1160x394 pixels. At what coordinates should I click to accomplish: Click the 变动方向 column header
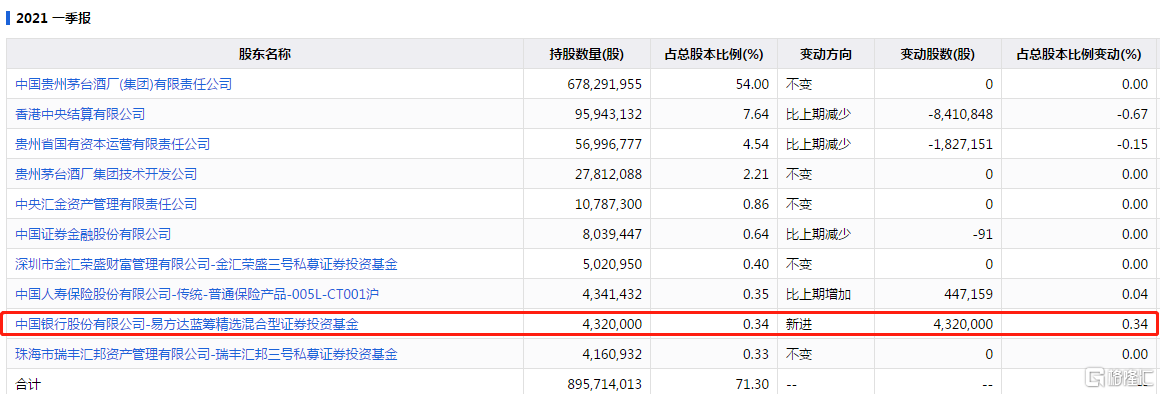[x=826, y=54]
